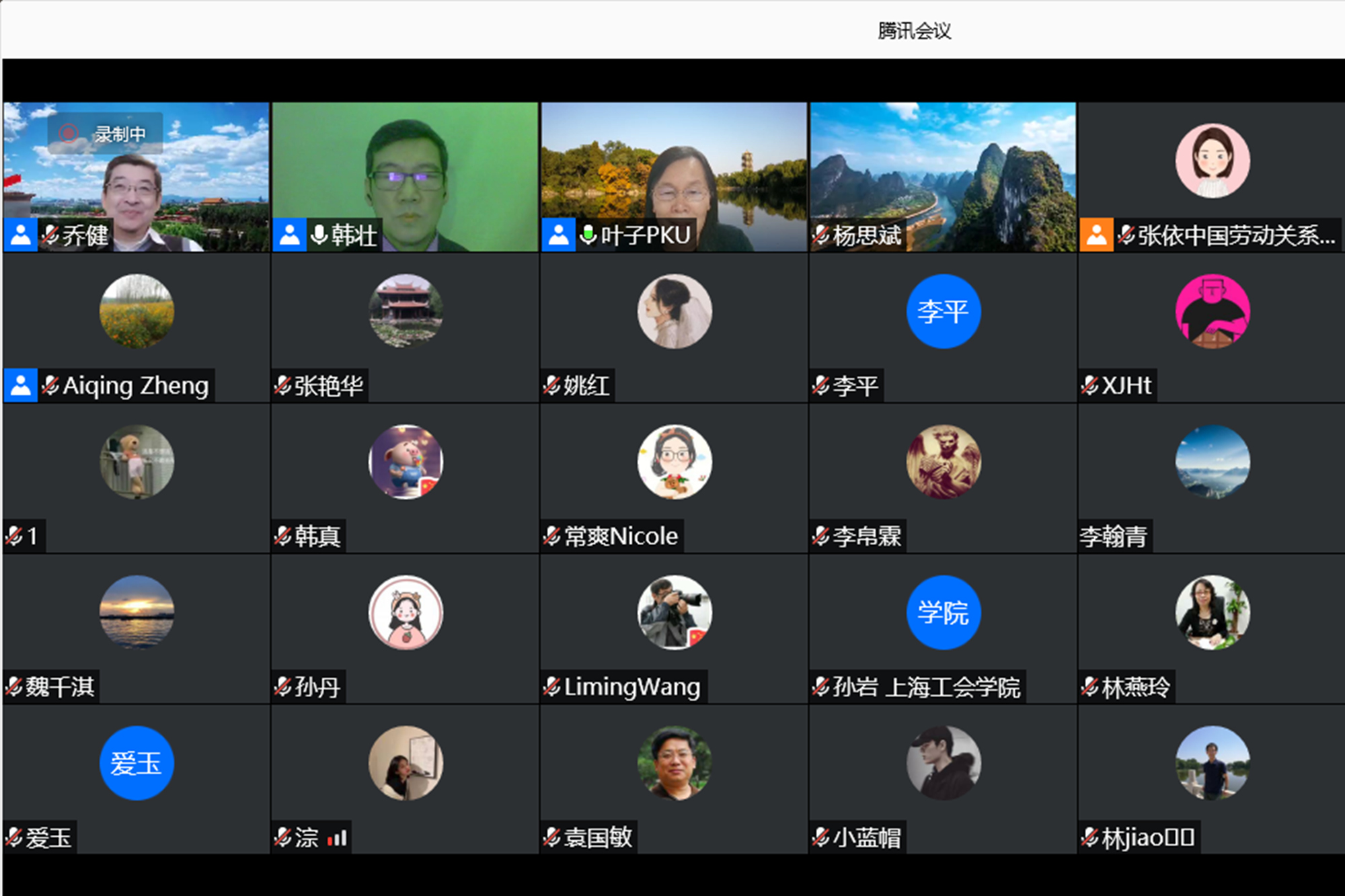Click the name label 常爽Nicole
Image resolution: width=1345 pixels, height=896 pixels.
point(621,536)
